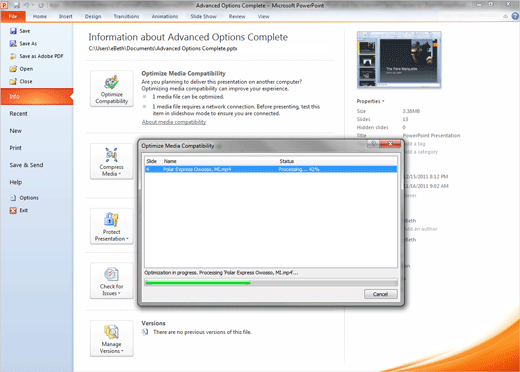Click the red Exit icon
This screenshot has height=372, width=520.
click(x=13, y=210)
